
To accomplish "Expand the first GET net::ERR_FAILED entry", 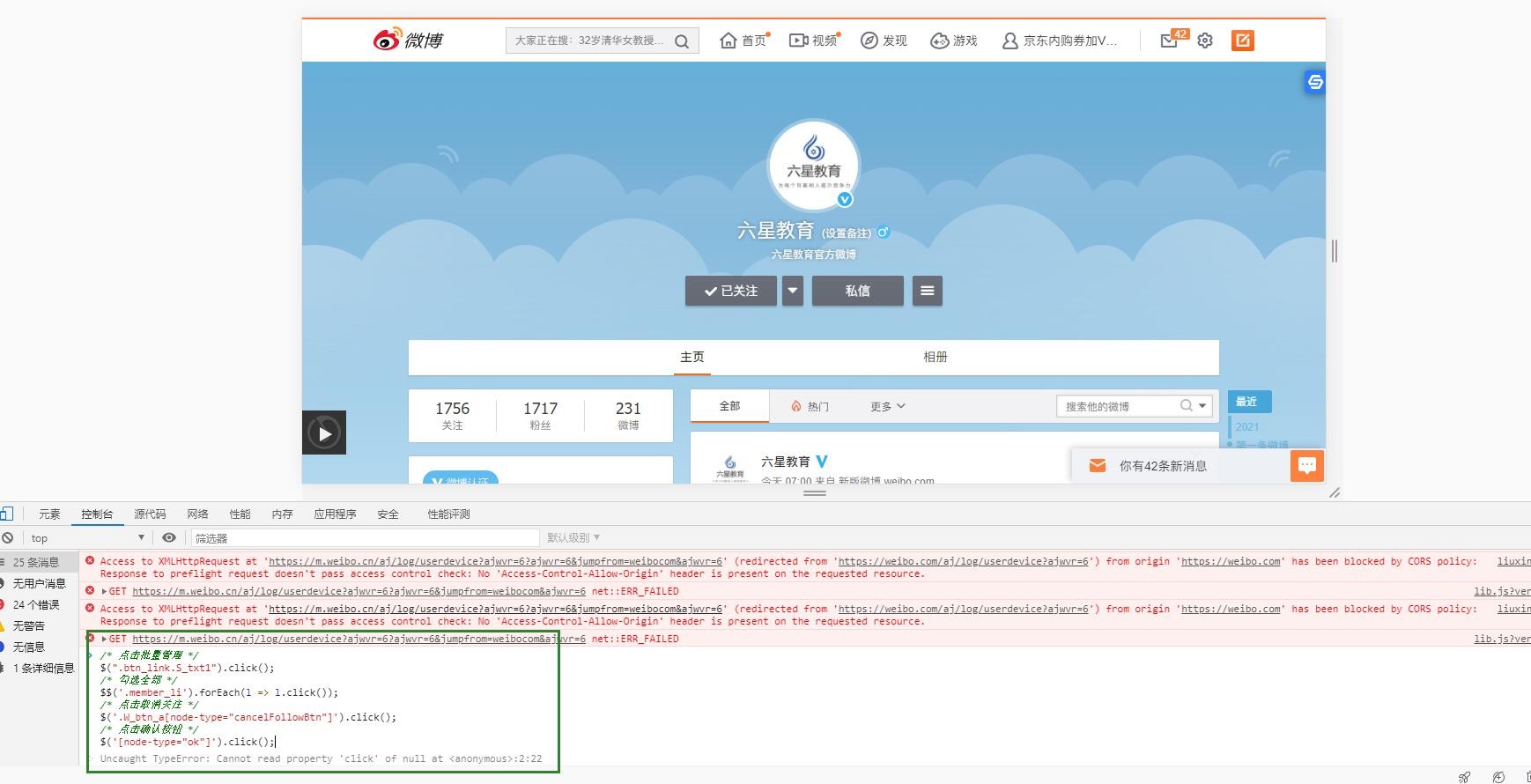I will point(104,591).
